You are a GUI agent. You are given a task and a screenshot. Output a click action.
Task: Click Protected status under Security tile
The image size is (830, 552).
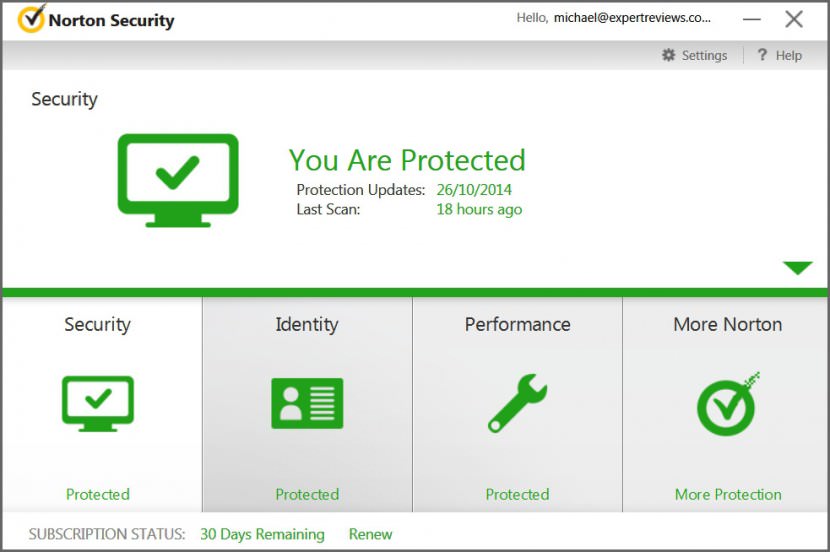pyautogui.click(x=98, y=494)
